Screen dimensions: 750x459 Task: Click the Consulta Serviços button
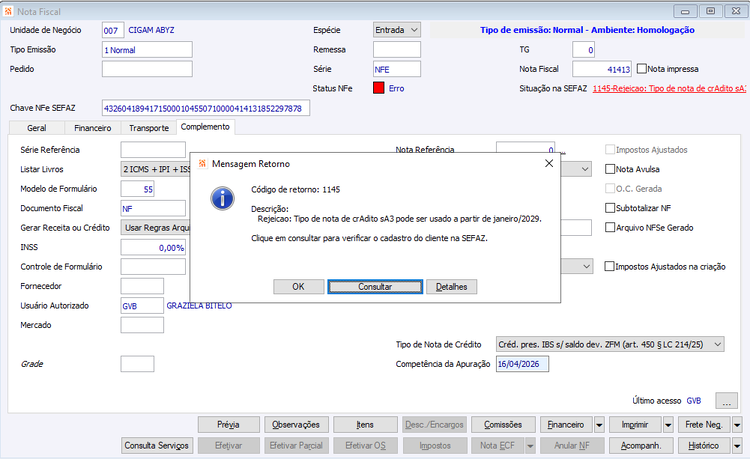(157, 446)
